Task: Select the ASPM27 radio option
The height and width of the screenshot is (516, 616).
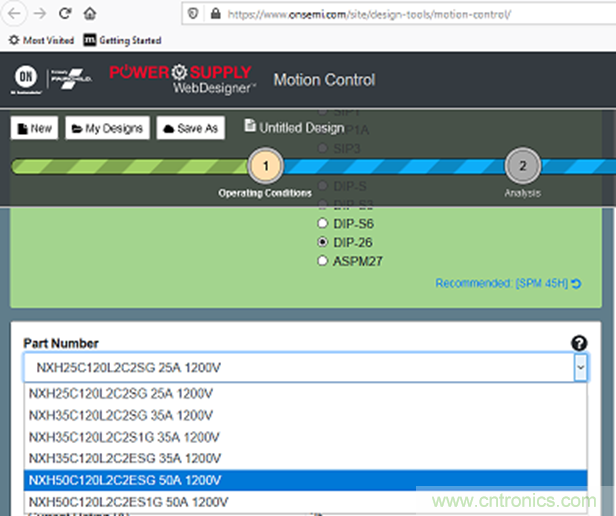Action: click(323, 261)
